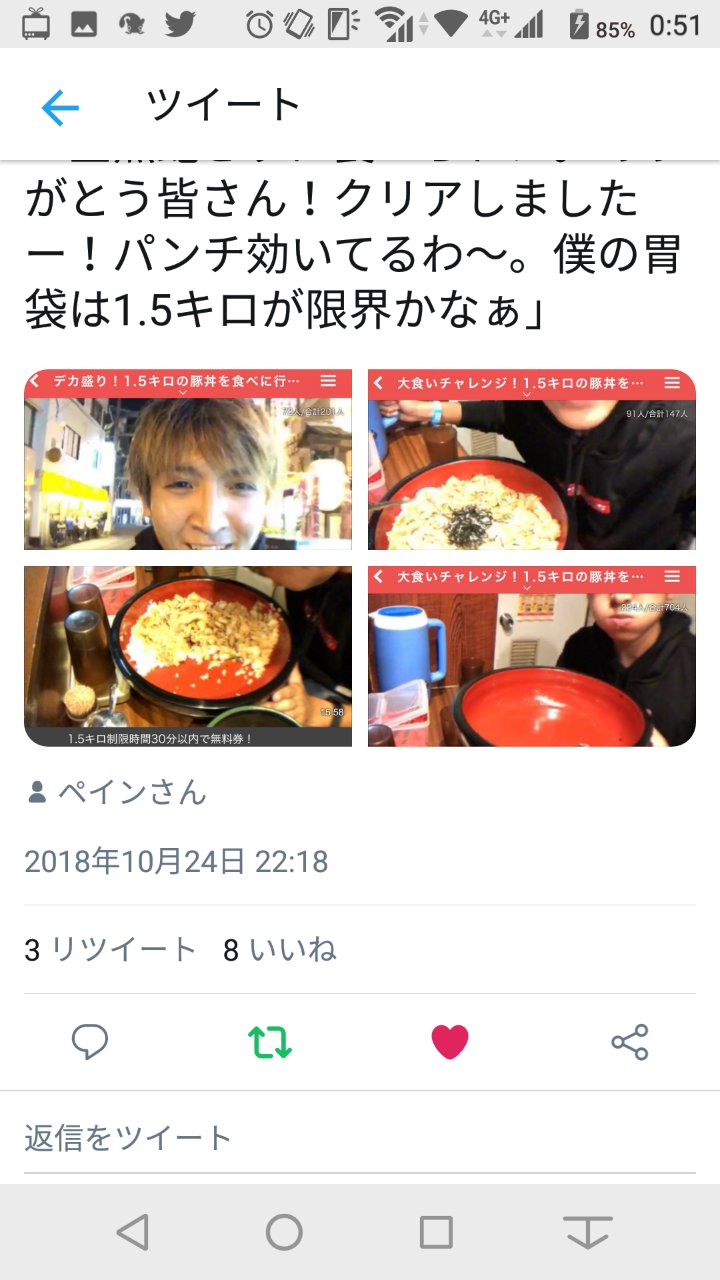Tap the battery 85% status indicator
720x1280 pixels.
click(x=602, y=25)
